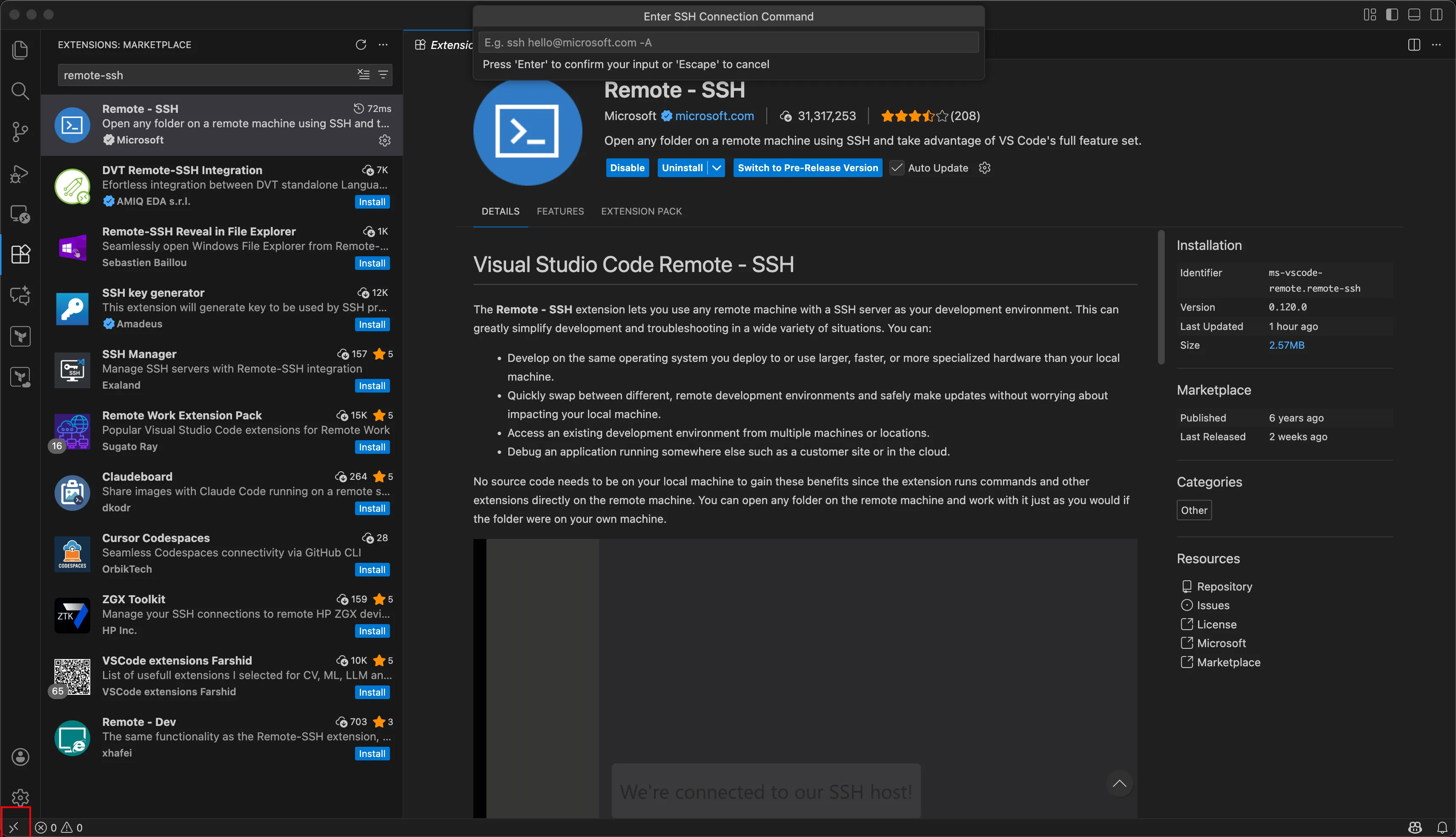Open Extensions view more actions menu
The image size is (1456, 837).
coord(384,45)
